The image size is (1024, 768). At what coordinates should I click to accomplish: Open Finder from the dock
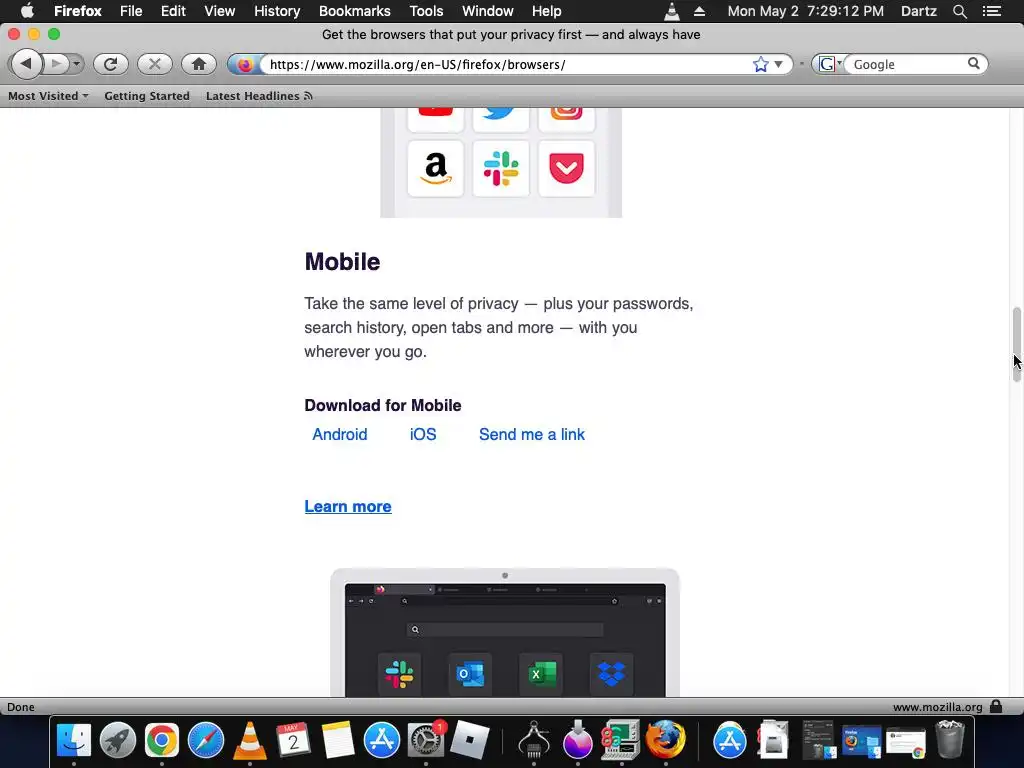pyautogui.click(x=74, y=740)
